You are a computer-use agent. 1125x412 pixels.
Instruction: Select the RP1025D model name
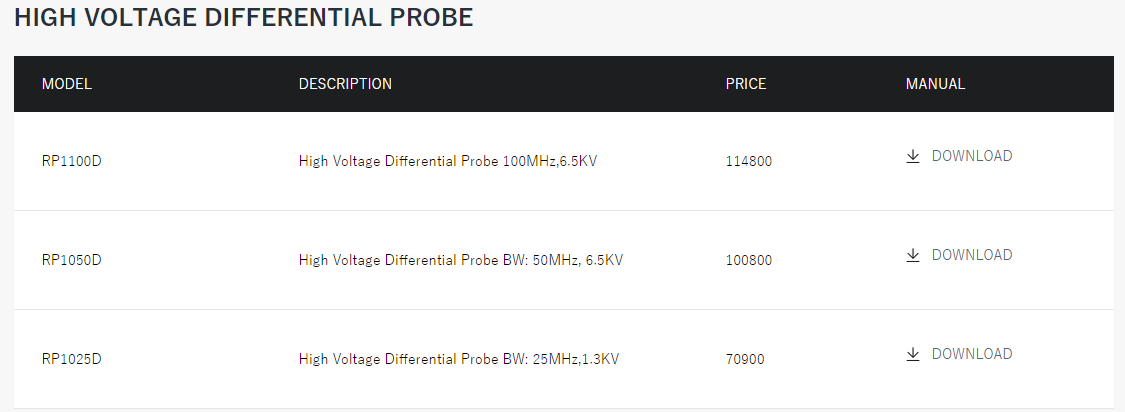[72, 359]
